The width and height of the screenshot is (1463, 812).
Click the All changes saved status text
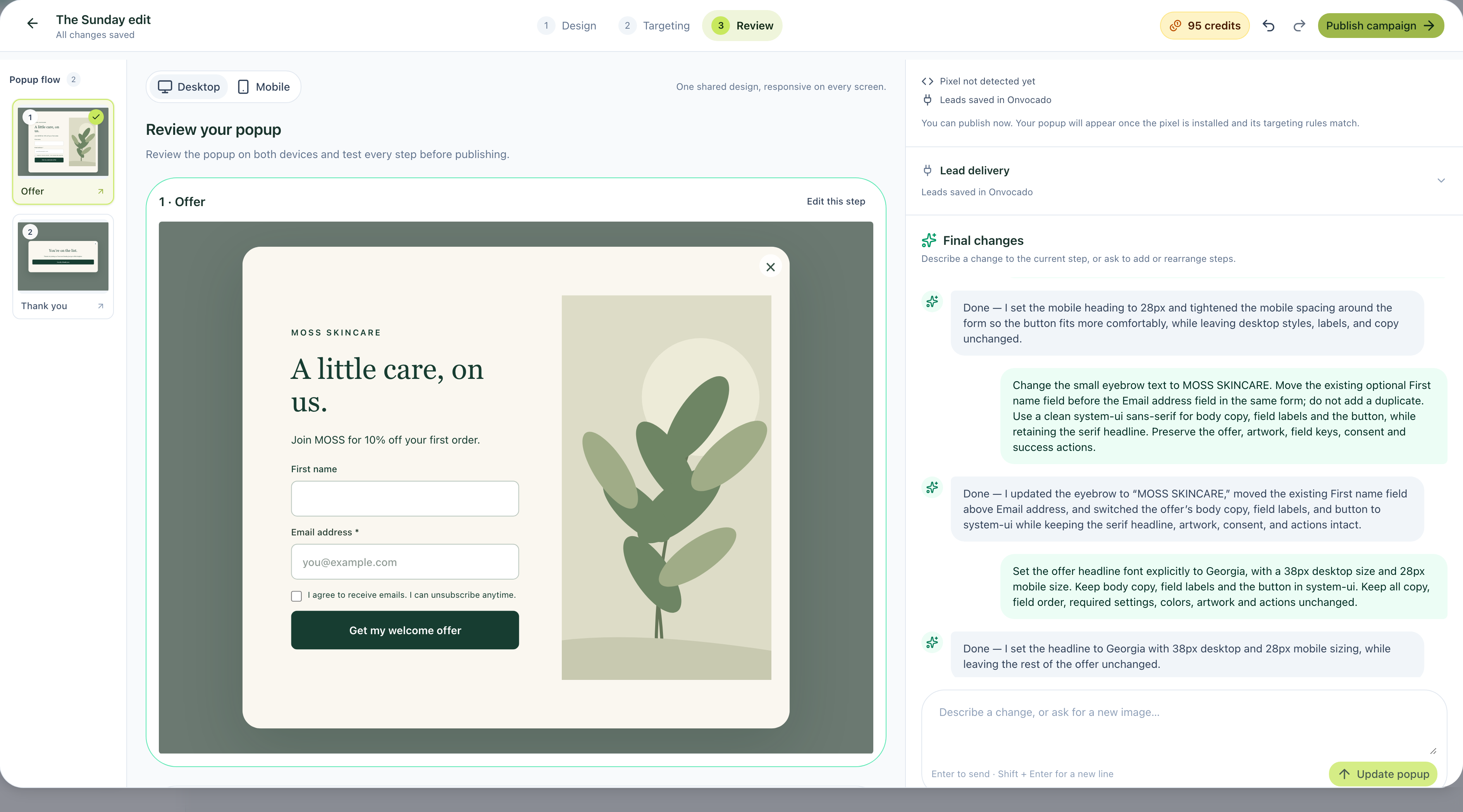95,34
